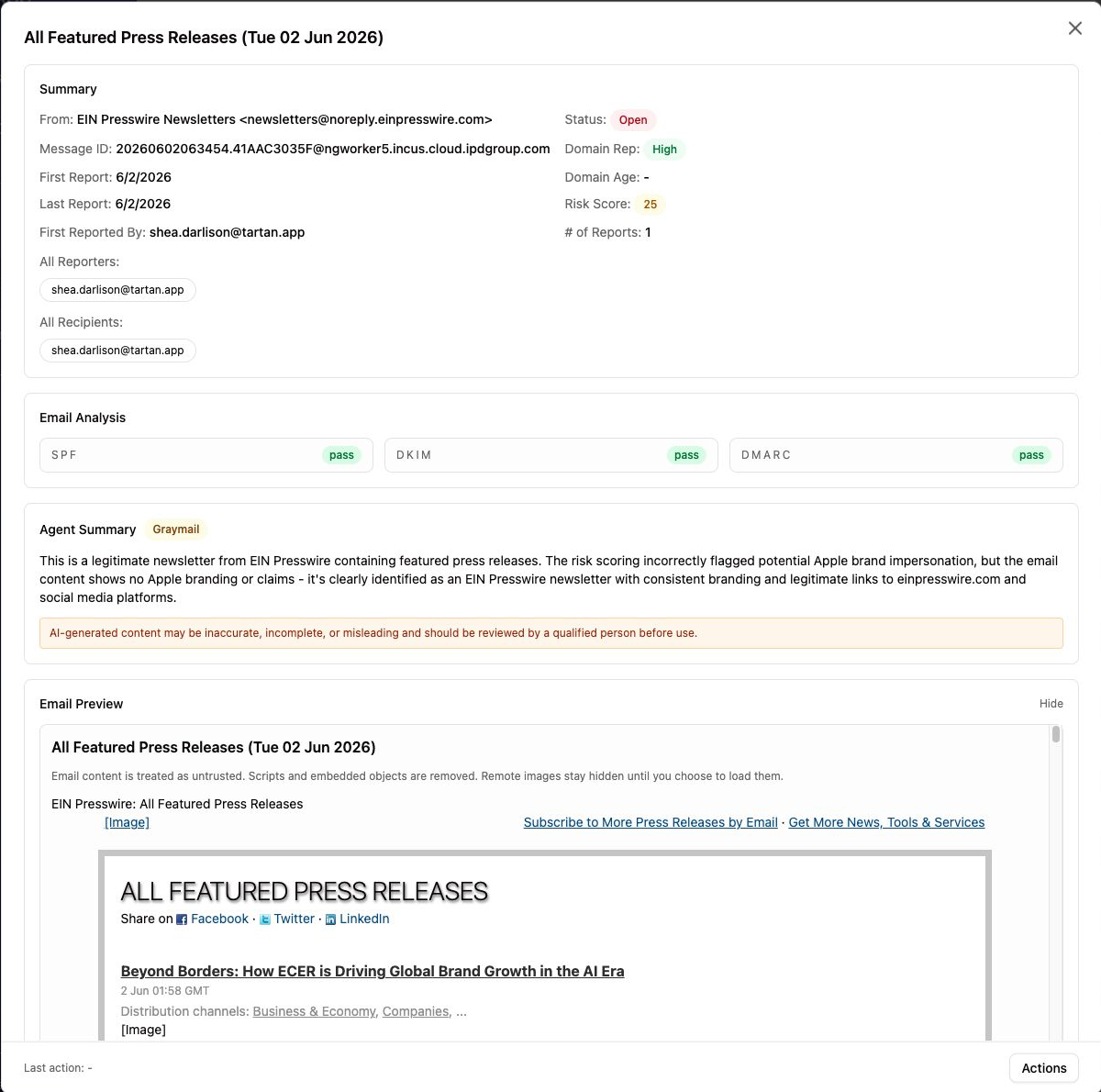Click the Open status badge
Image resolution: width=1101 pixels, height=1092 pixels.
(x=633, y=120)
